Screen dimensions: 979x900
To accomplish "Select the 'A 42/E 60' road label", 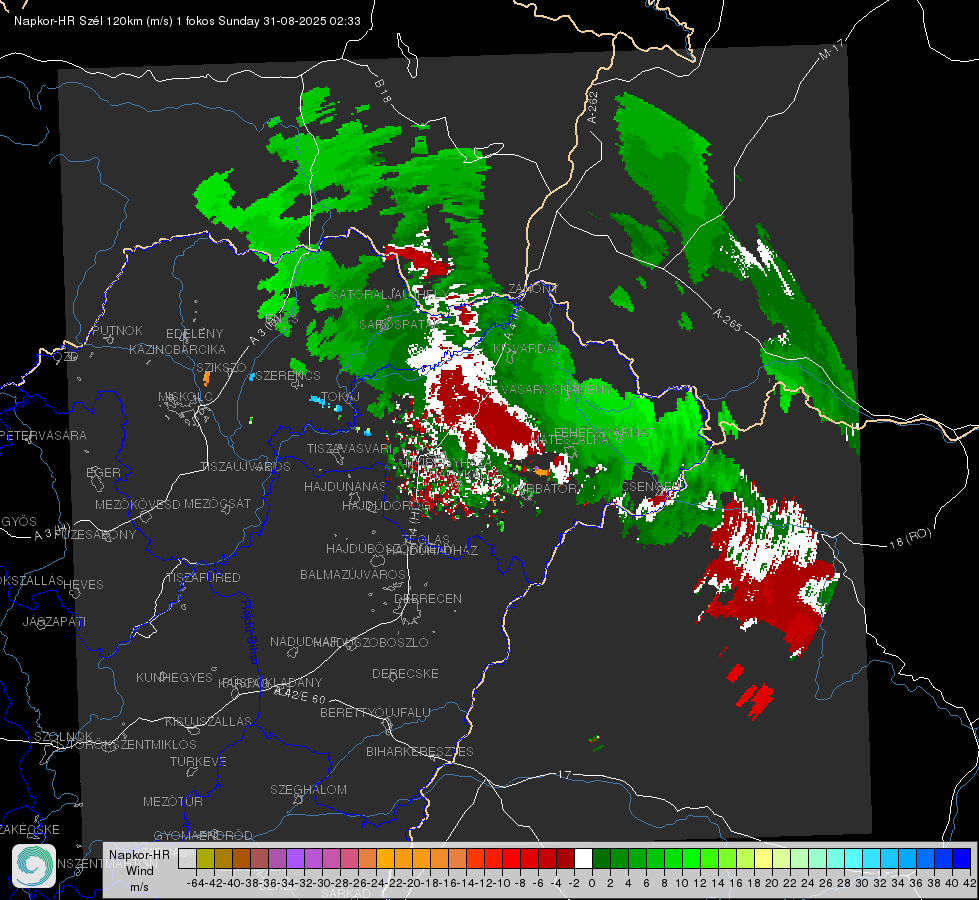I will tap(300, 695).
